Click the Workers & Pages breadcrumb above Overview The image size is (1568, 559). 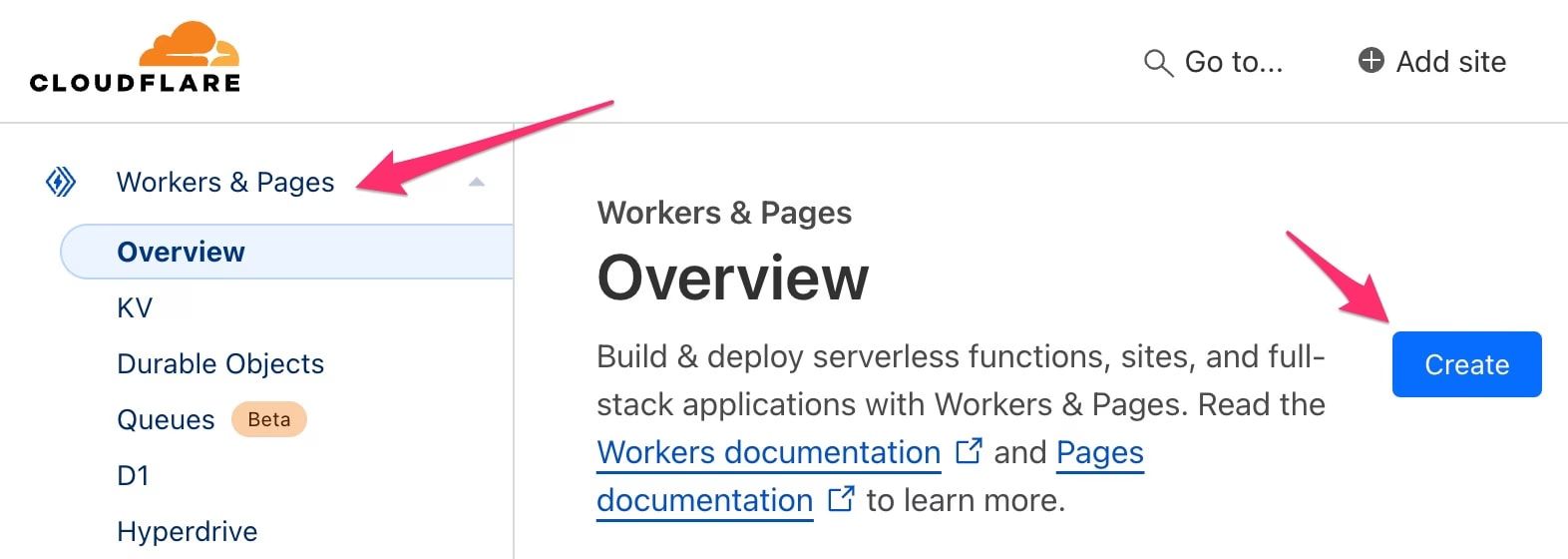click(x=724, y=213)
